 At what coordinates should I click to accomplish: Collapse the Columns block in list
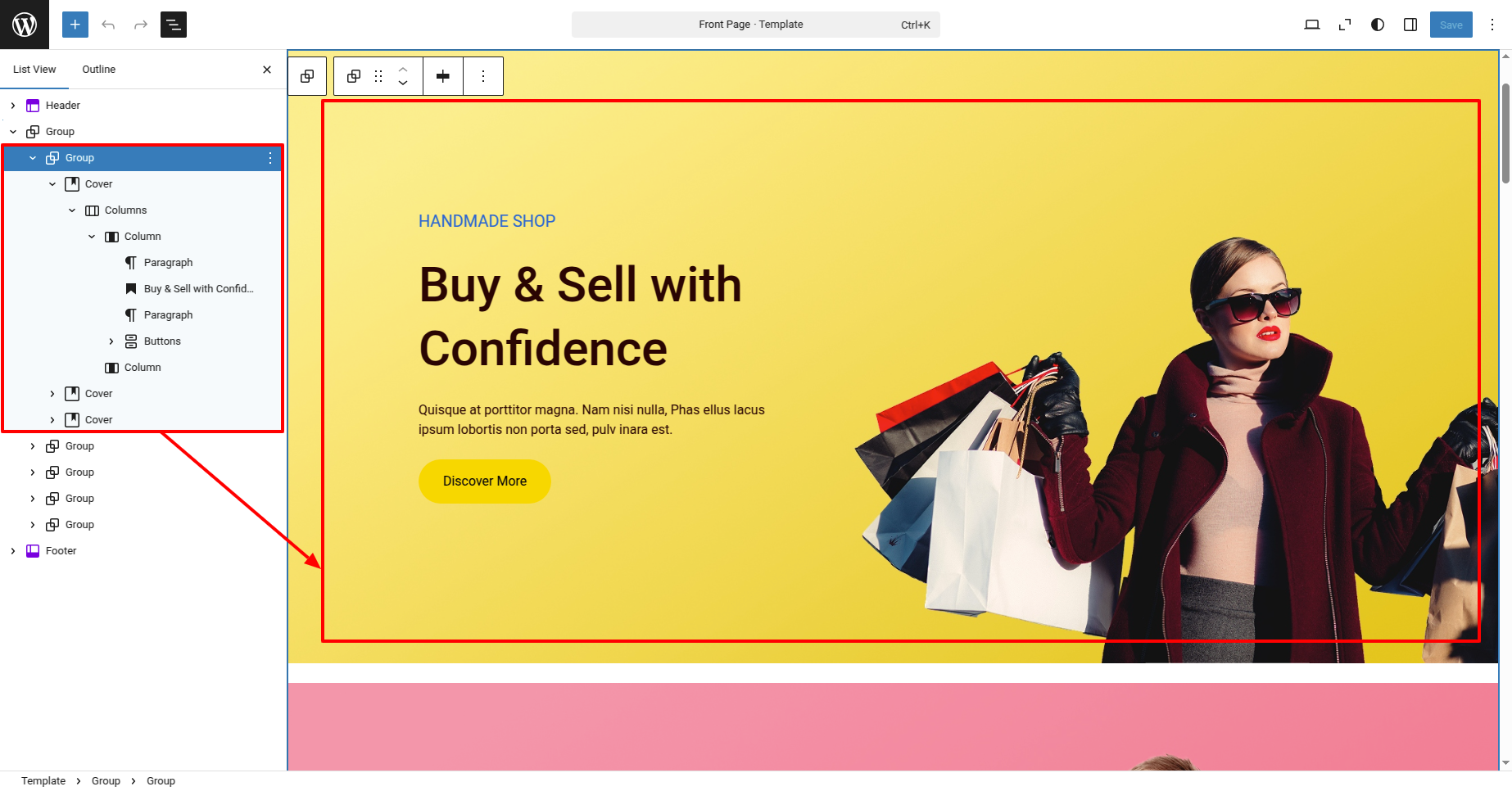(x=72, y=210)
